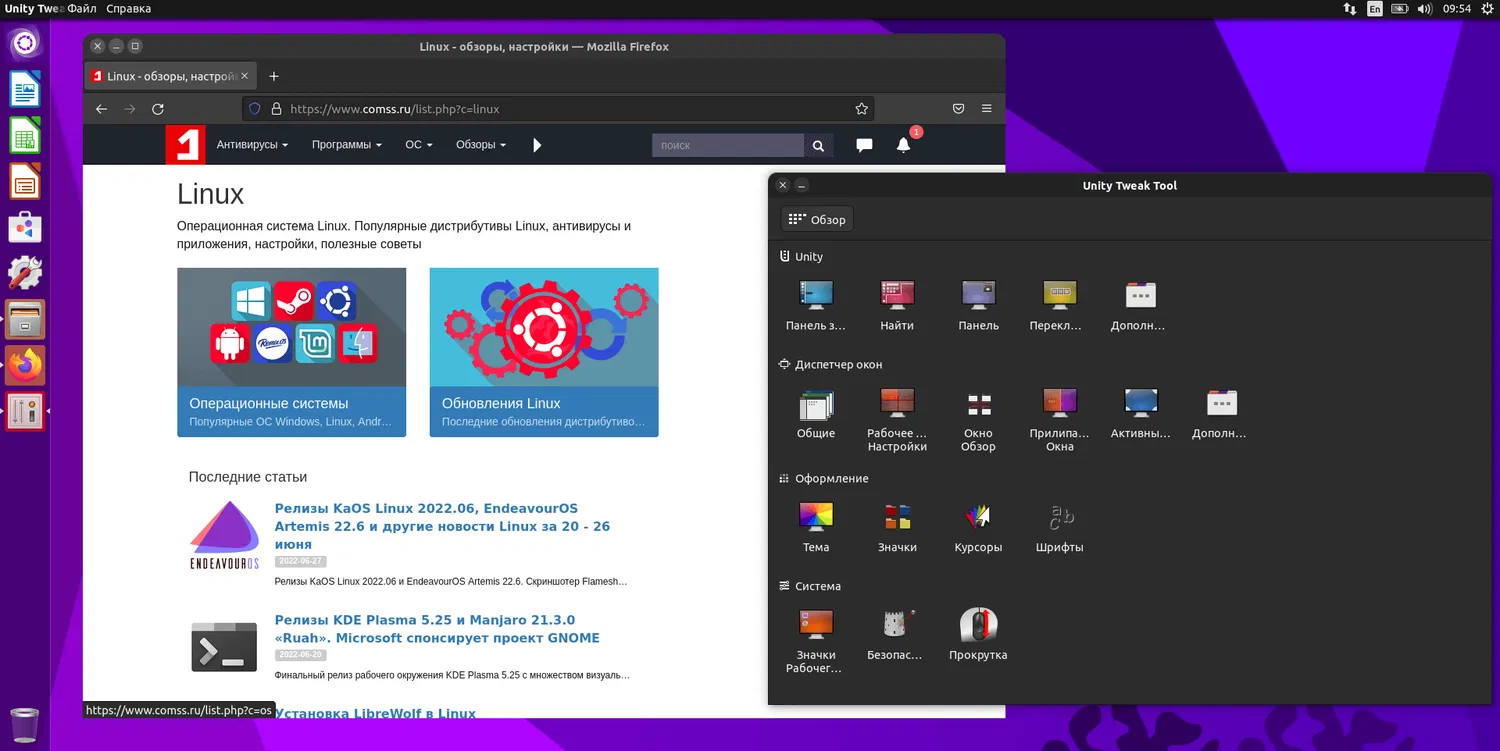Bookmark this page with the star icon
Image resolution: width=1500 pixels, height=751 pixels.
(861, 109)
